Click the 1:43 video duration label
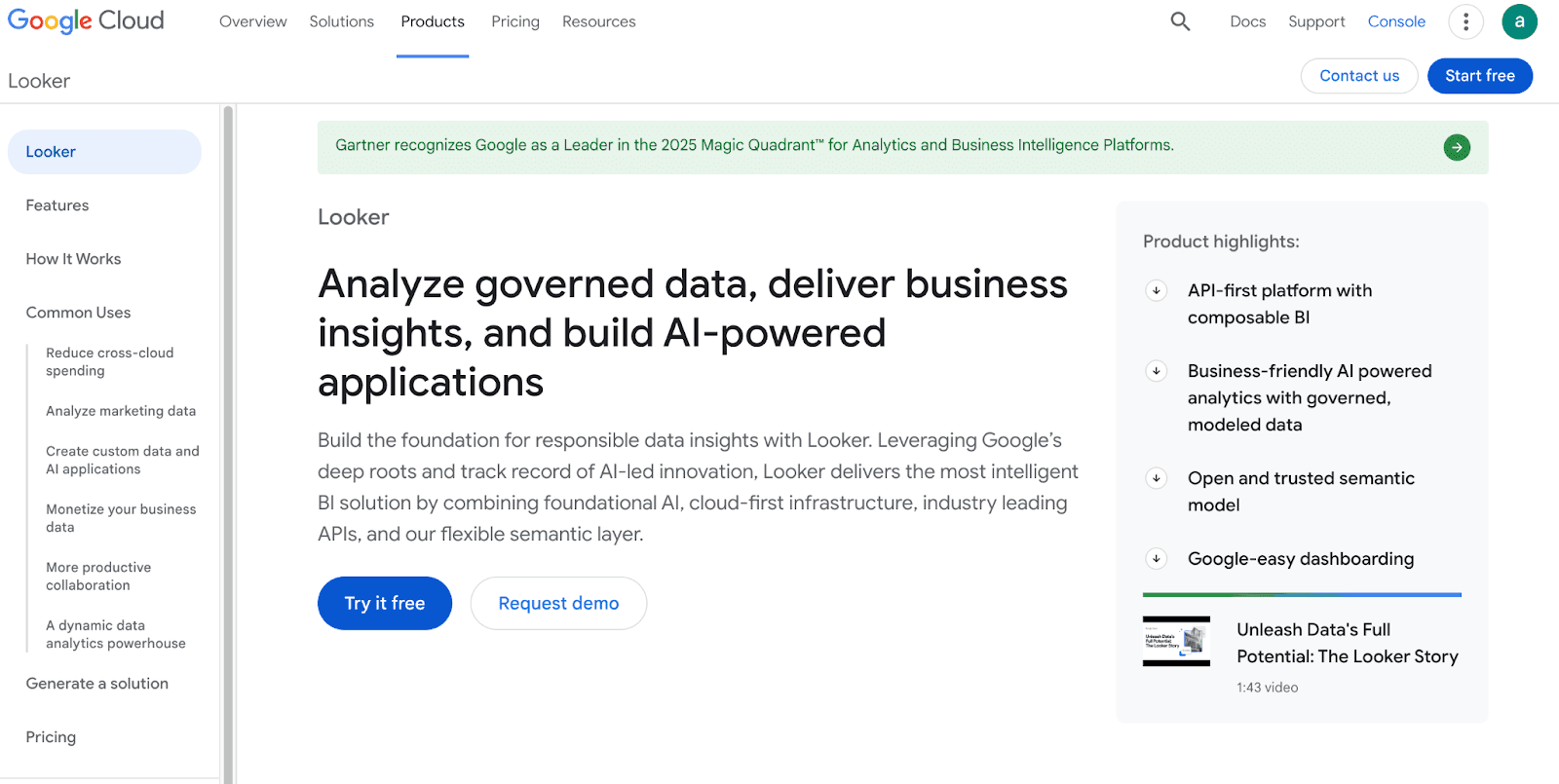The image size is (1559, 784). coord(1268,688)
